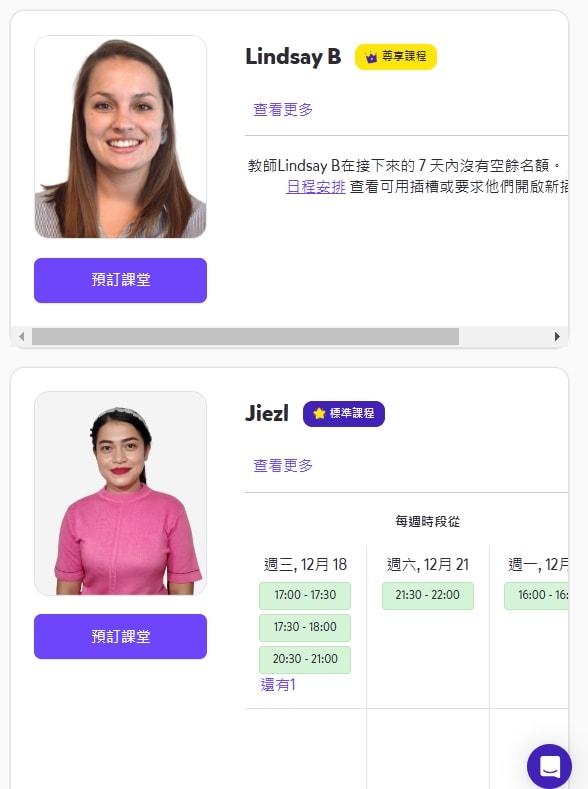Click the left arrow of horizontal scrollbar
The image size is (588, 789).
(x=21, y=336)
